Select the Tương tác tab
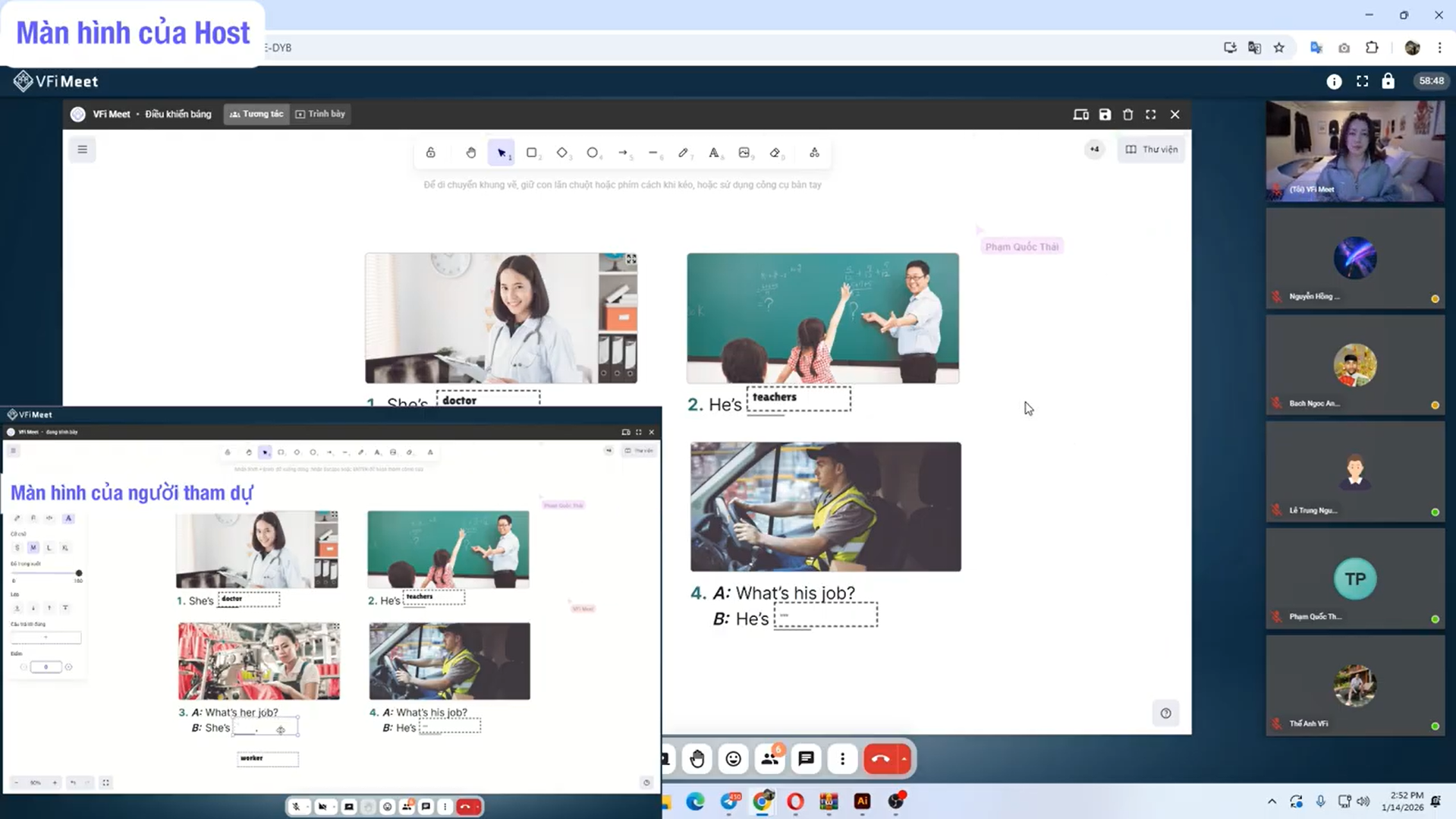This screenshot has height=819, width=1456. [x=256, y=114]
